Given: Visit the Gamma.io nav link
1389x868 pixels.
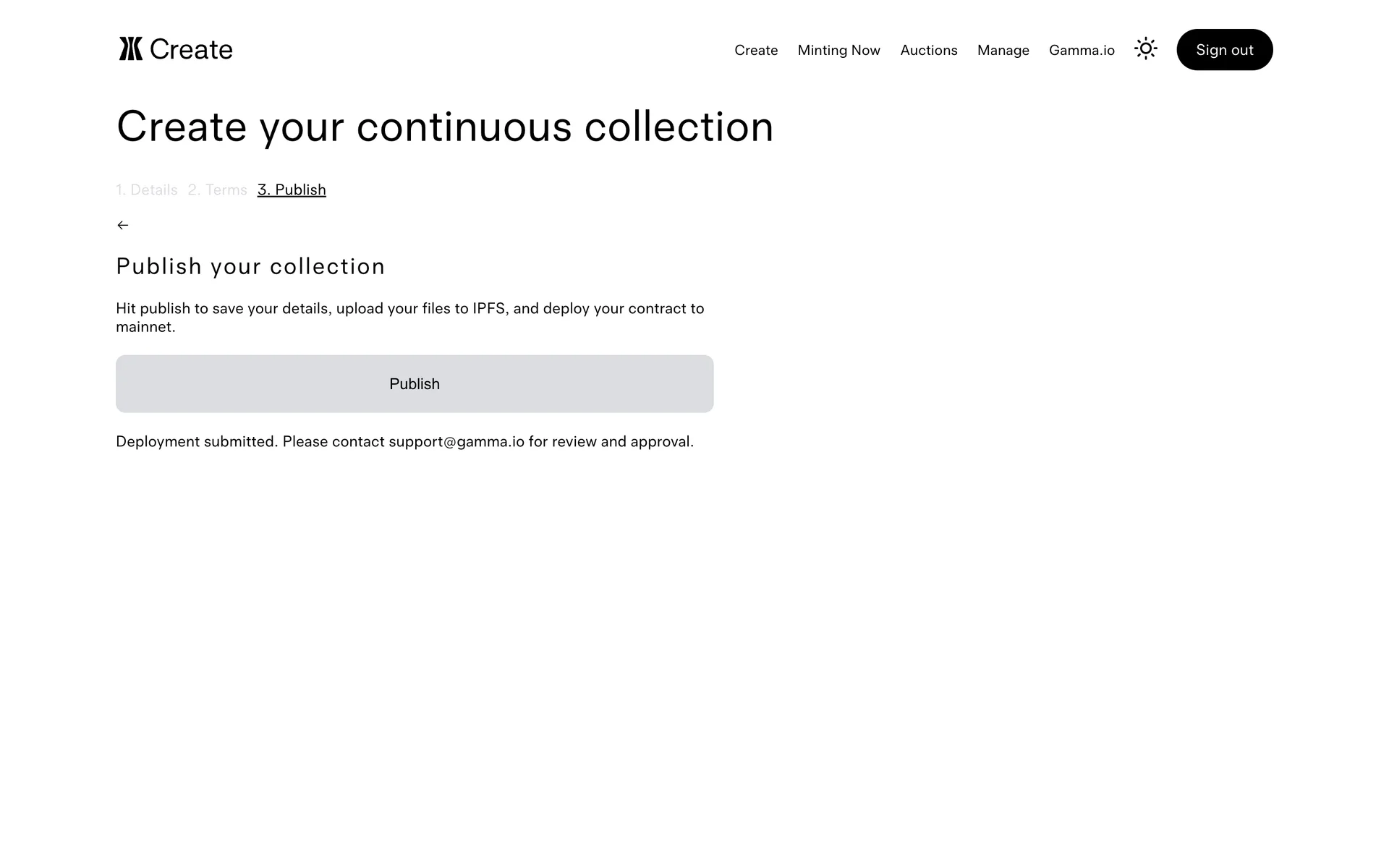Looking at the screenshot, I should pos(1082,50).
